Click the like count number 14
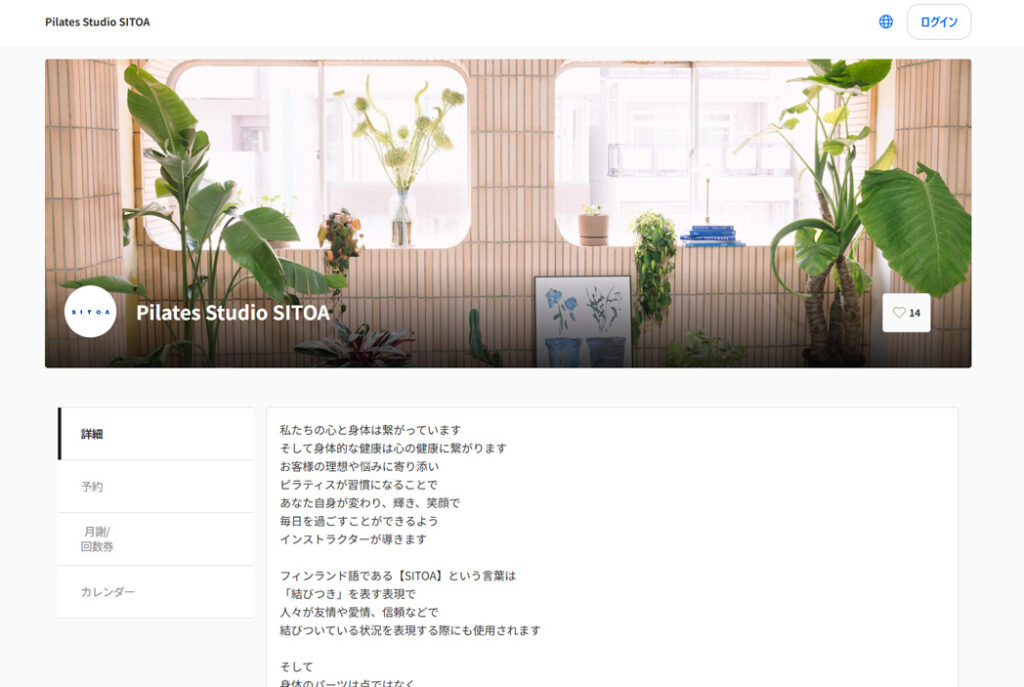The height and width of the screenshot is (687, 1024). pyautogui.click(x=915, y=313)
